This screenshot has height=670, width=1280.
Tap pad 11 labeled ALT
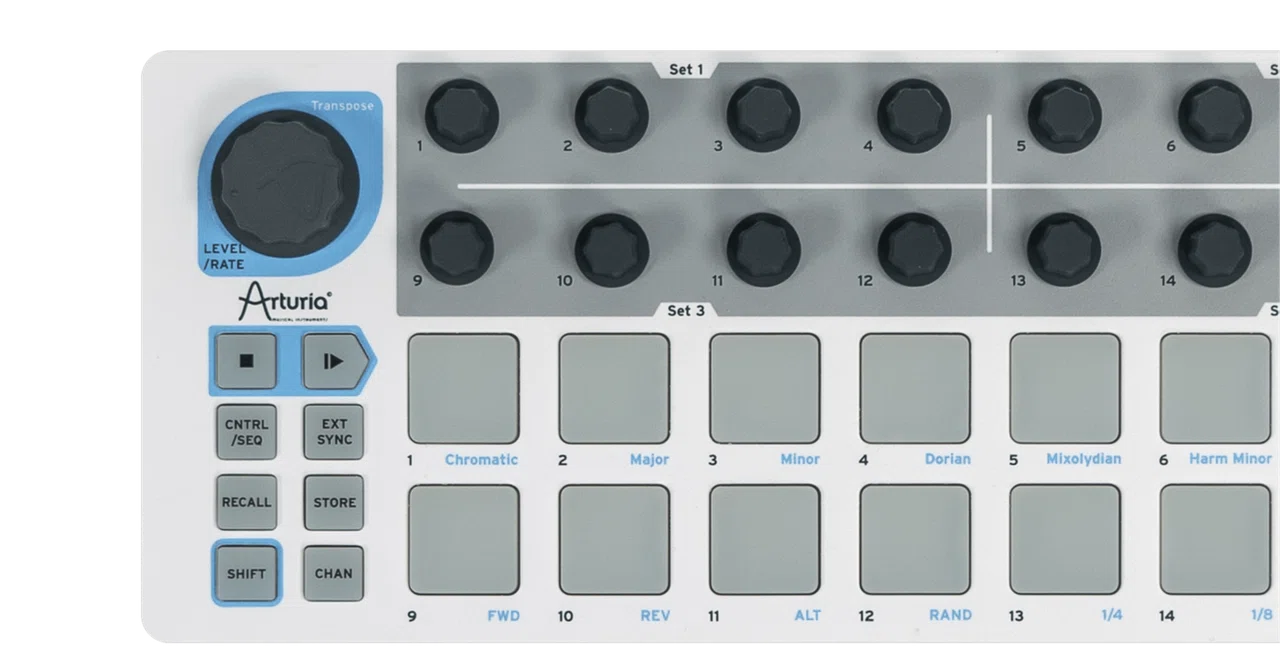[765, 540]
